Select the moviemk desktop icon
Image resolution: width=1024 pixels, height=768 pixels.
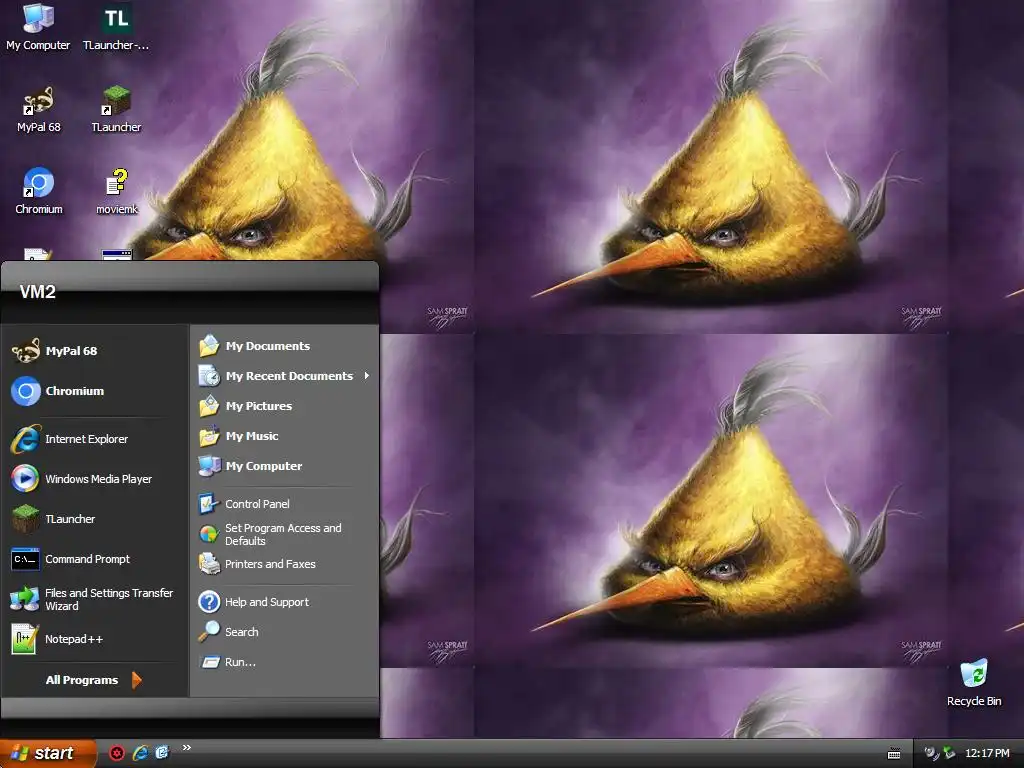point(117,191)
